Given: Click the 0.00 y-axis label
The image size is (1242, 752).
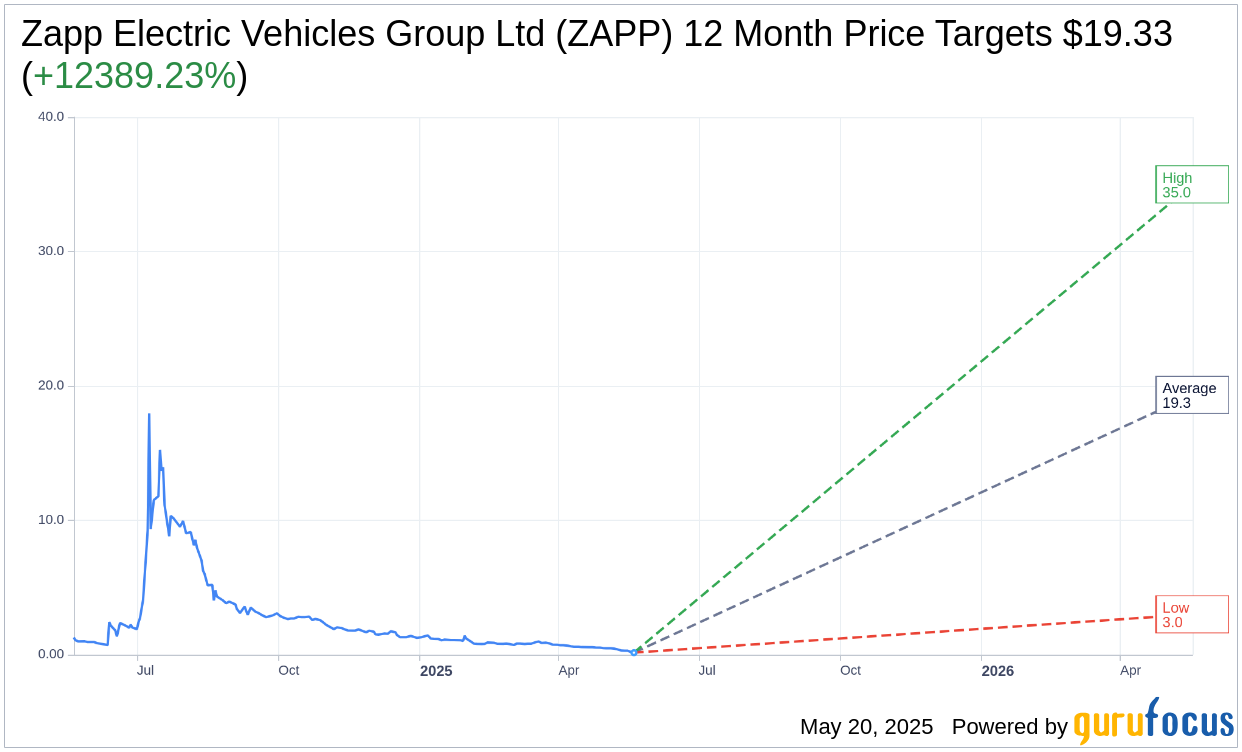Looking at the screenshot, I should coord(51,655).
